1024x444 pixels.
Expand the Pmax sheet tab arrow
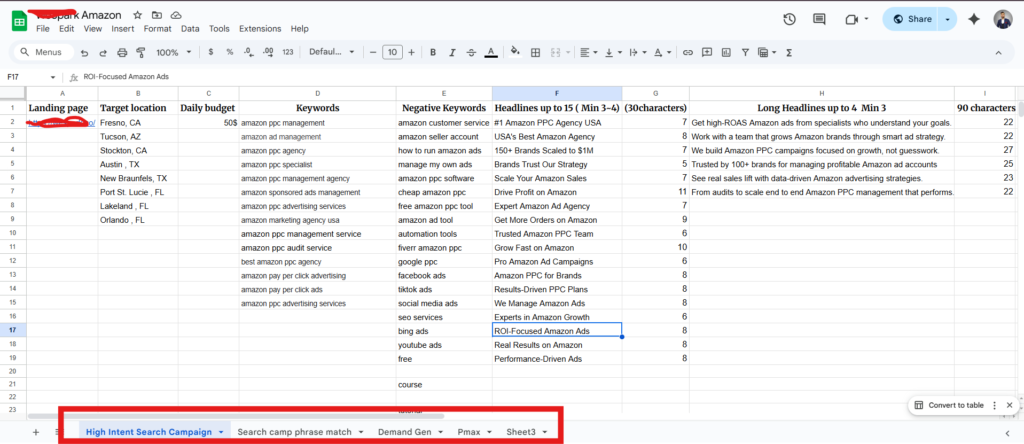(x=488, y=432)
